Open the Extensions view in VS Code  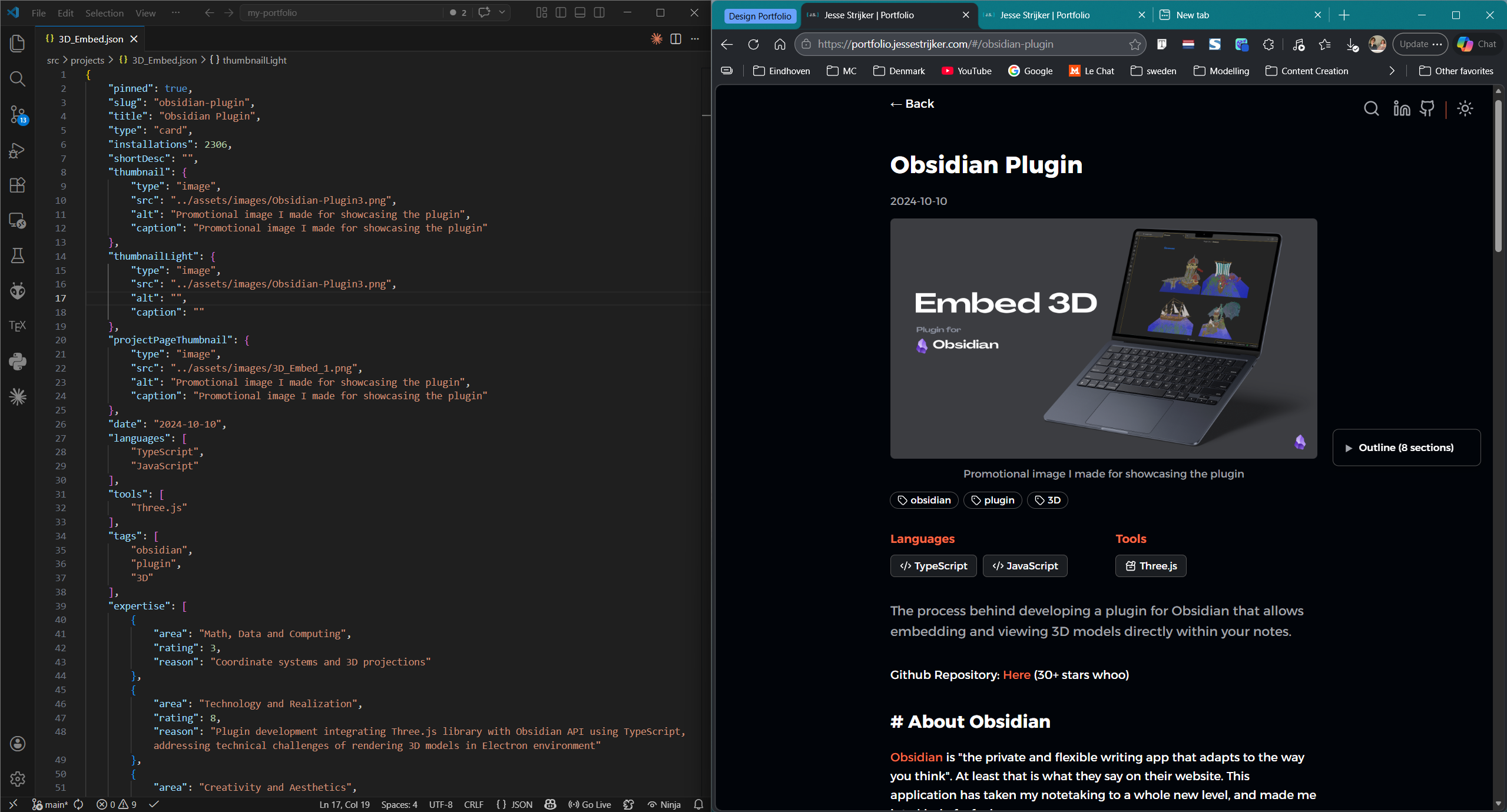click(x=18, y=185)
